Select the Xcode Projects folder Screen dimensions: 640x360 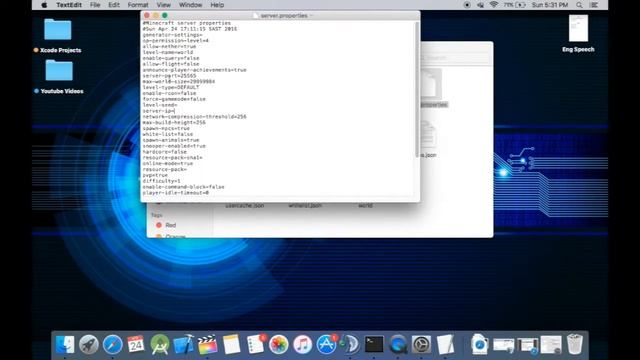pos(58,36)
